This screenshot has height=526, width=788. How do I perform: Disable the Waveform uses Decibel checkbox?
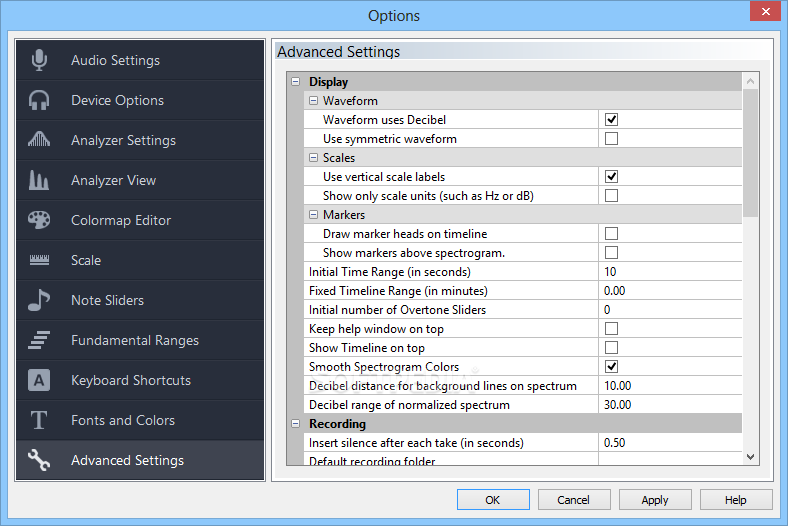pos(611,120)
